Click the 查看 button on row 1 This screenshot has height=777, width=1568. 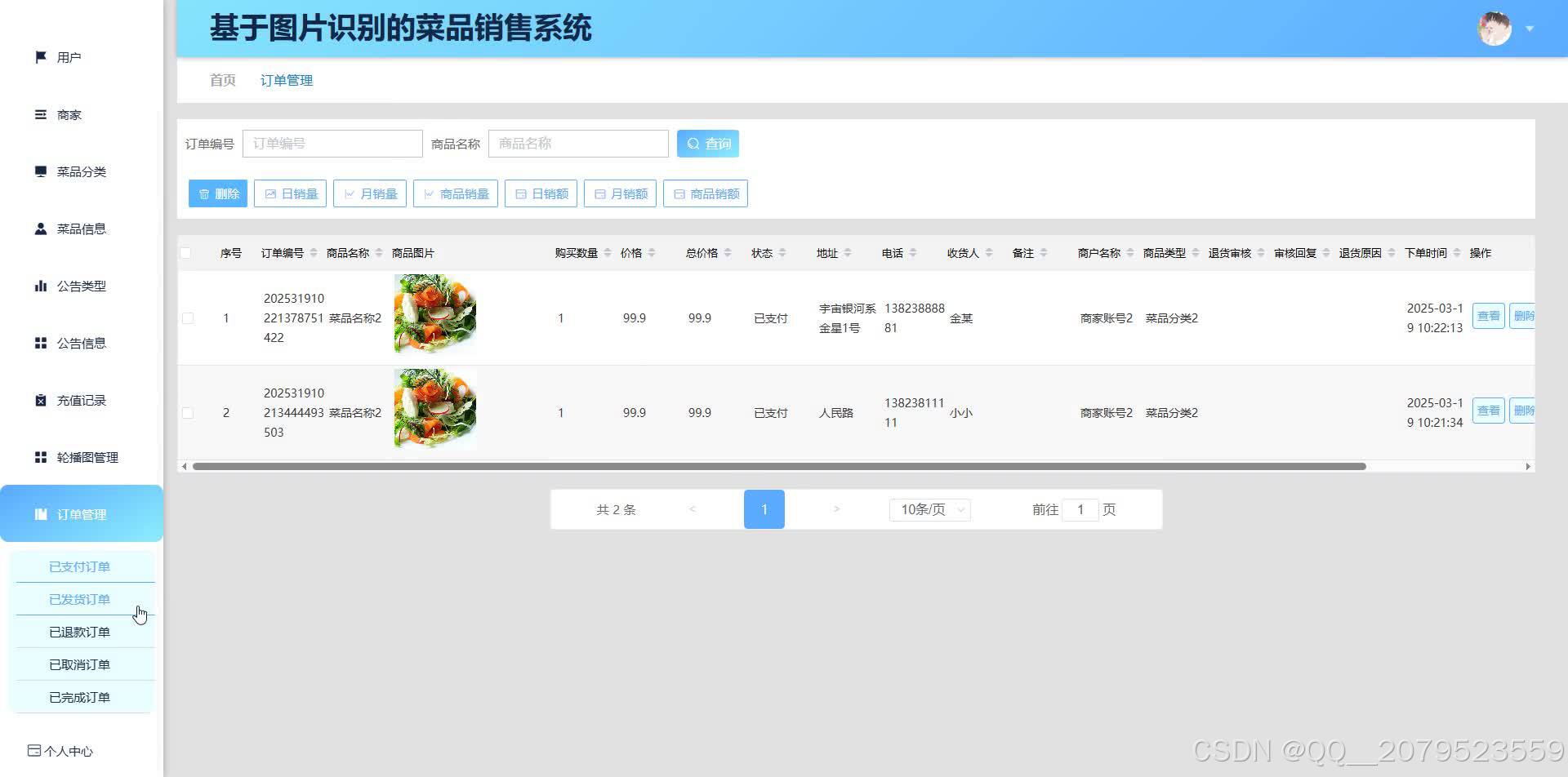(x=1488, y=316)
